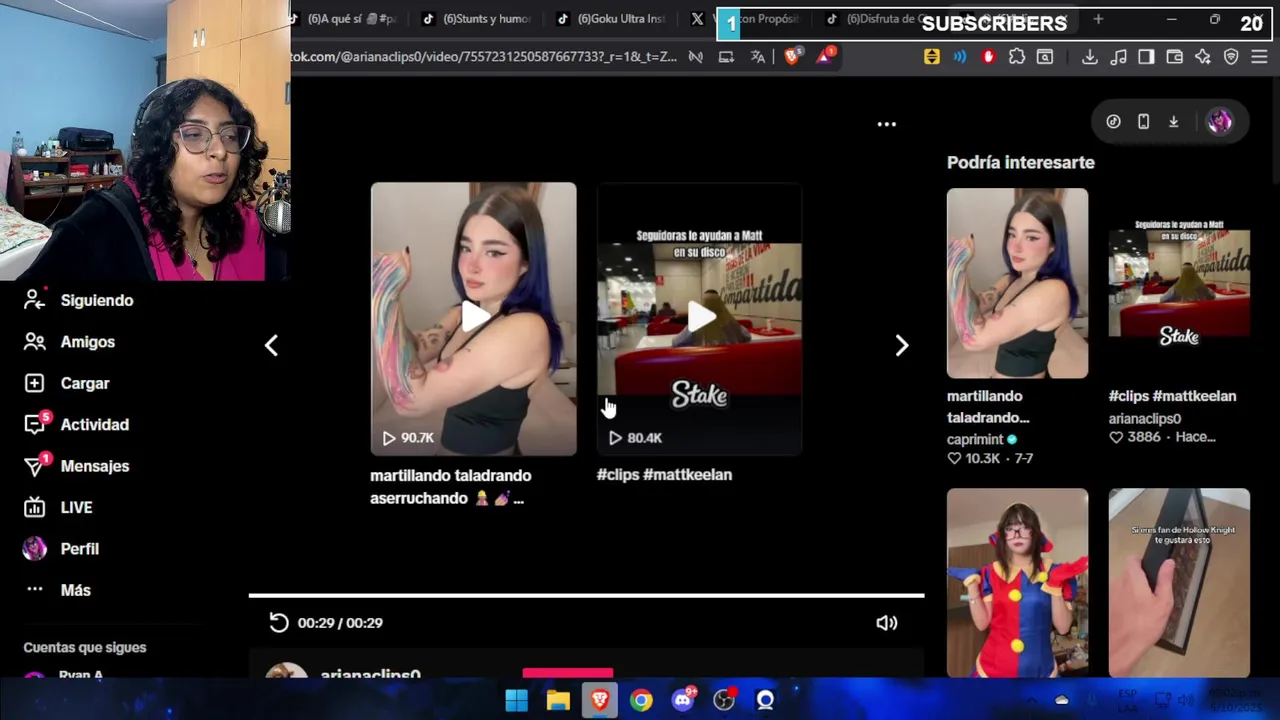Seek on the video progress bar

tap(586, 595)
